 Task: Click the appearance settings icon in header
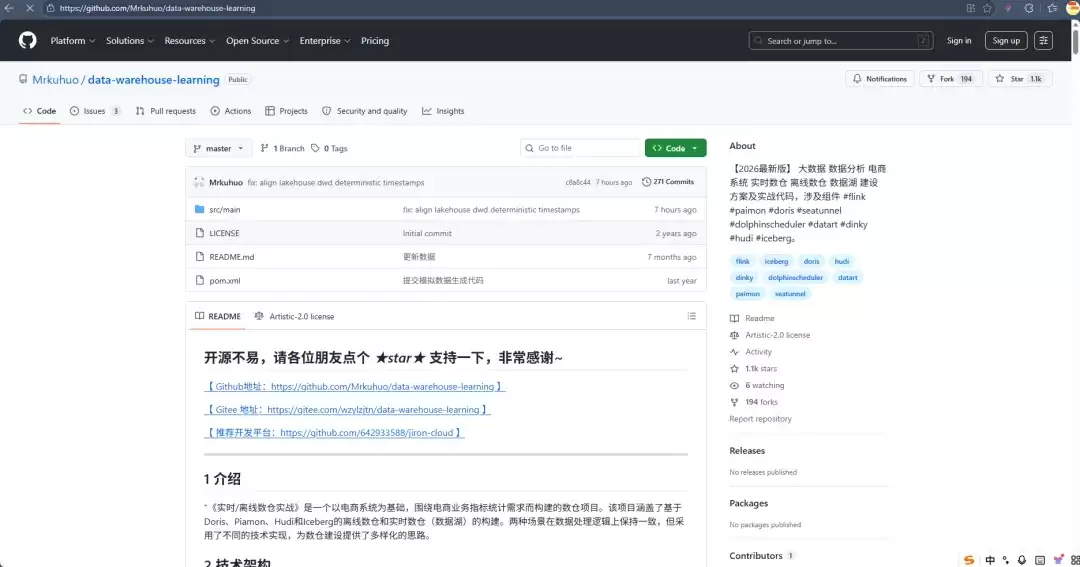pyautogui.click(x=1044, y=41)
